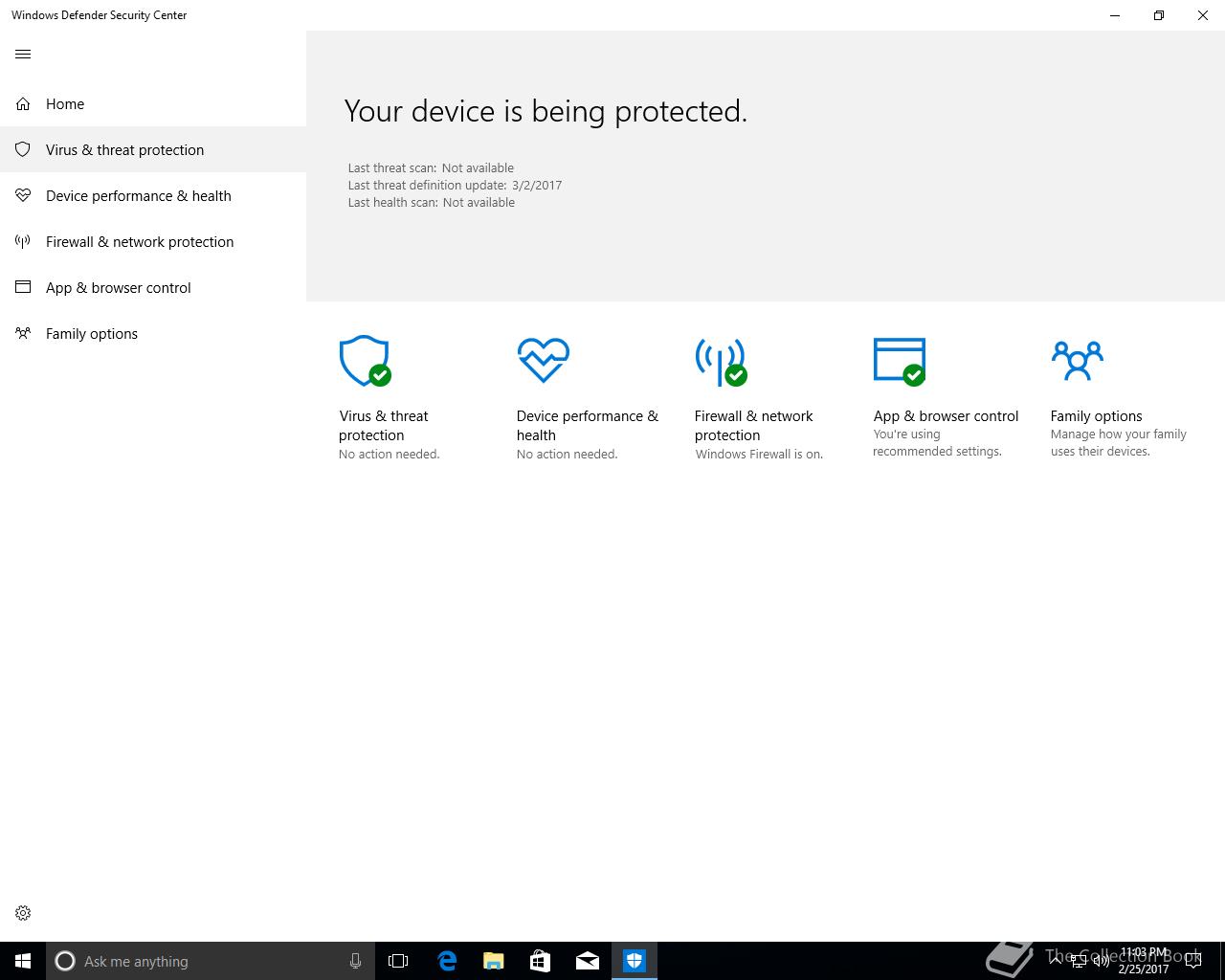Click 'Manage how your family uses their devices.' text
This screenshot has height=980, width=1225.
tap(1118, 443)
